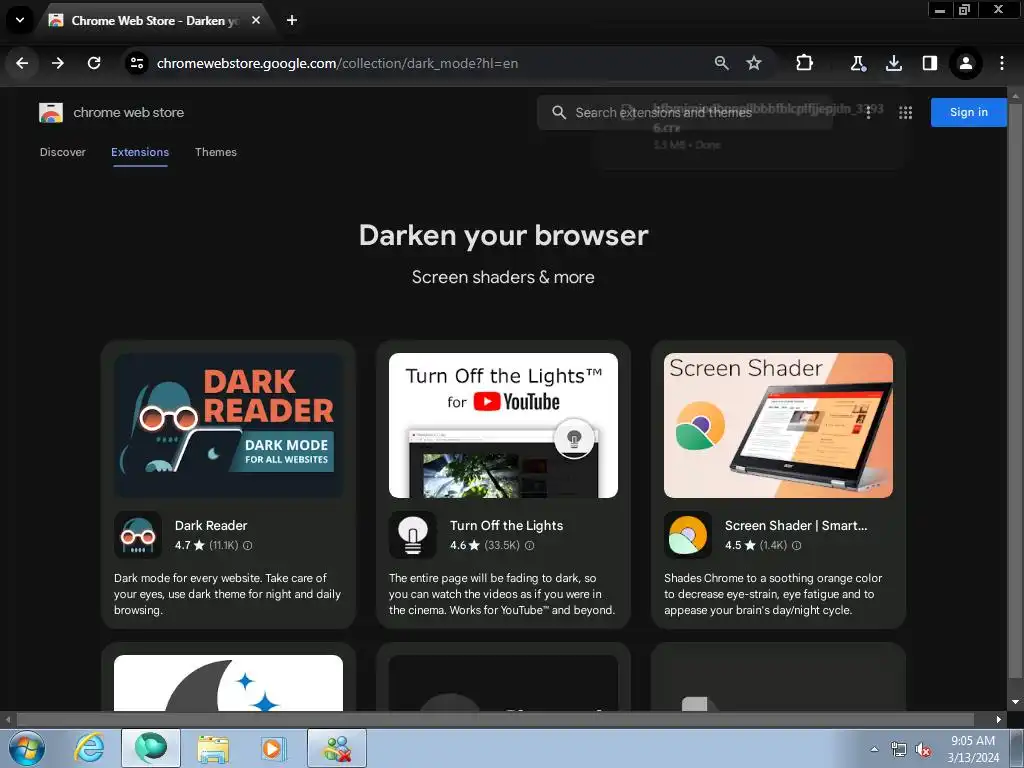Open the Screen Shader | Smart... title link
The width and height of the screenshot is (1024, 768).
click(x=796, y=526)
